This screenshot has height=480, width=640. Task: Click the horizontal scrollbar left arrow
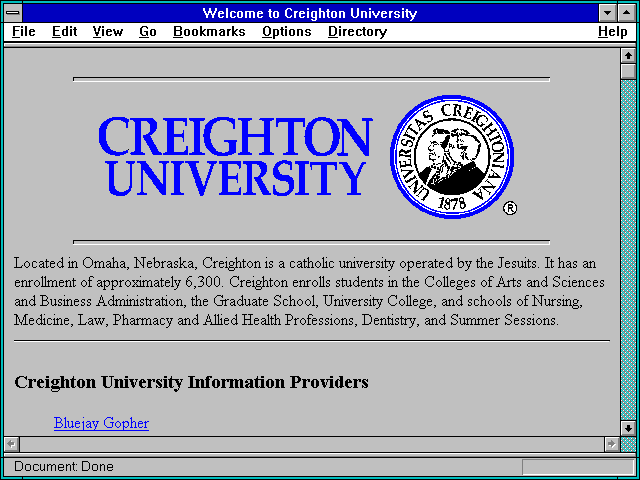[x=11, y=444]
